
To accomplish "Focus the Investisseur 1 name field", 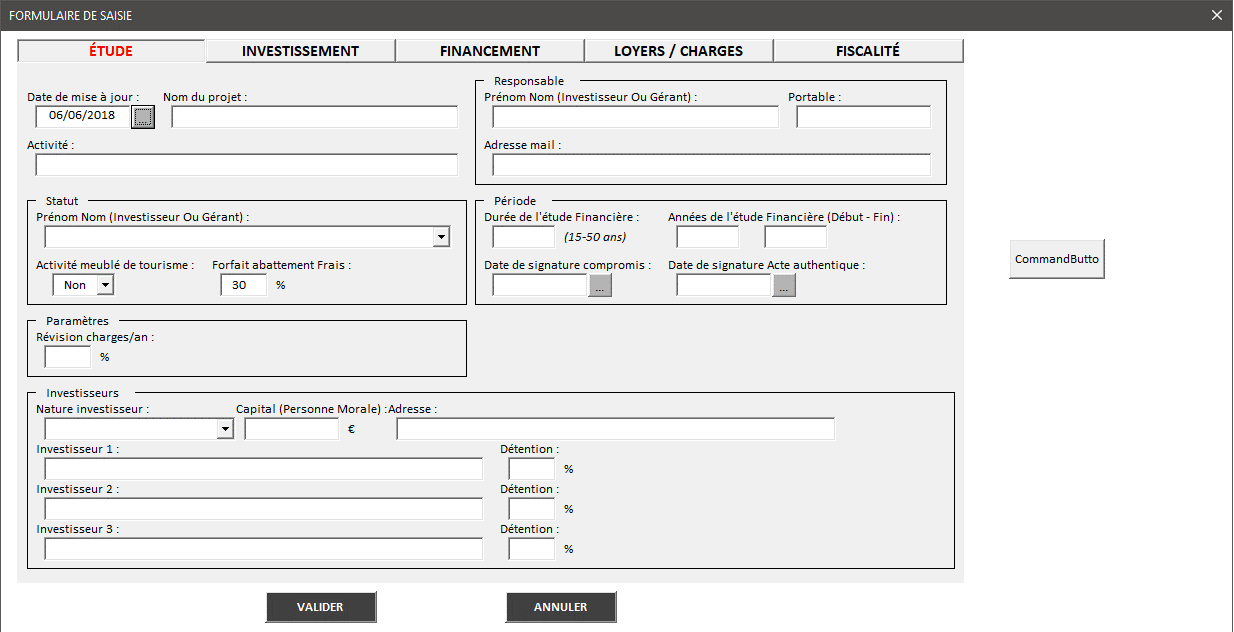I will click(x=263, y=469).
